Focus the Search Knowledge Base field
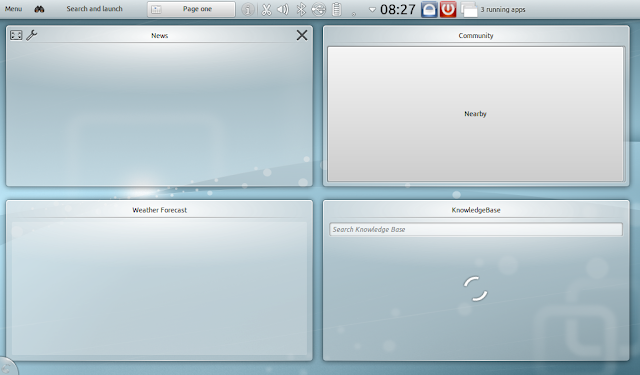This screenshot has height=375, width=640. pos(476,229)
